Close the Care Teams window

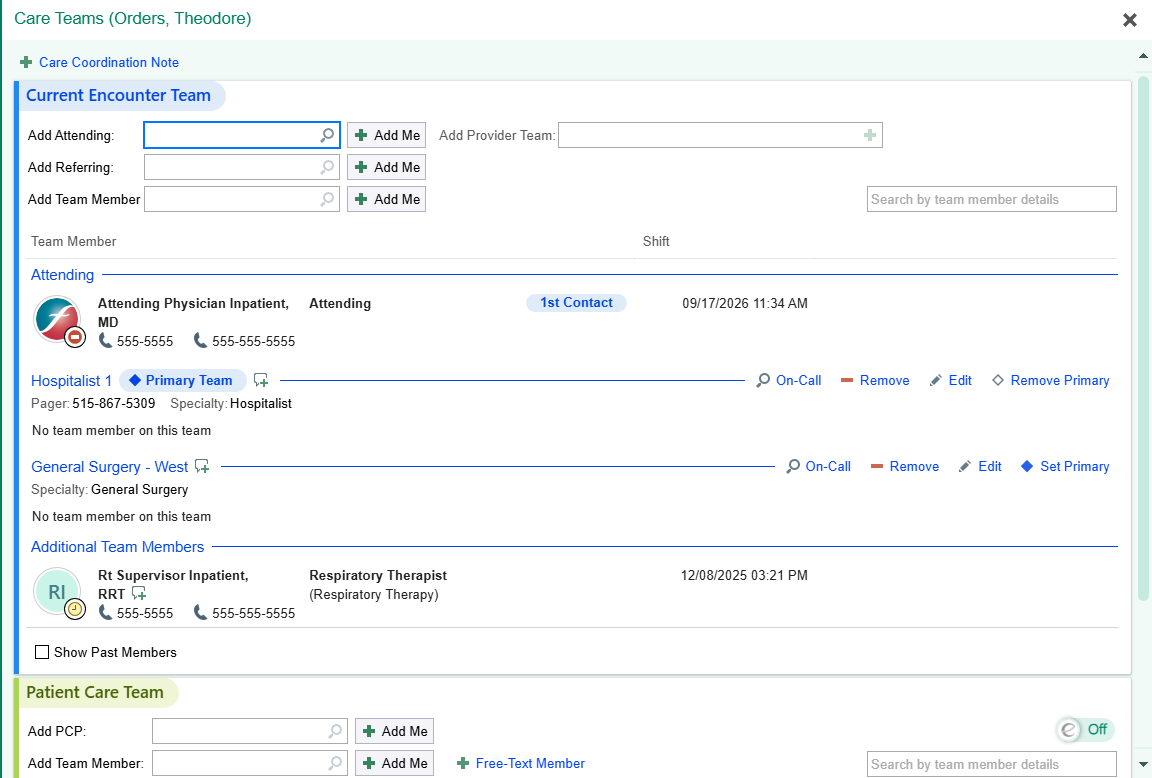(1130, 20)
